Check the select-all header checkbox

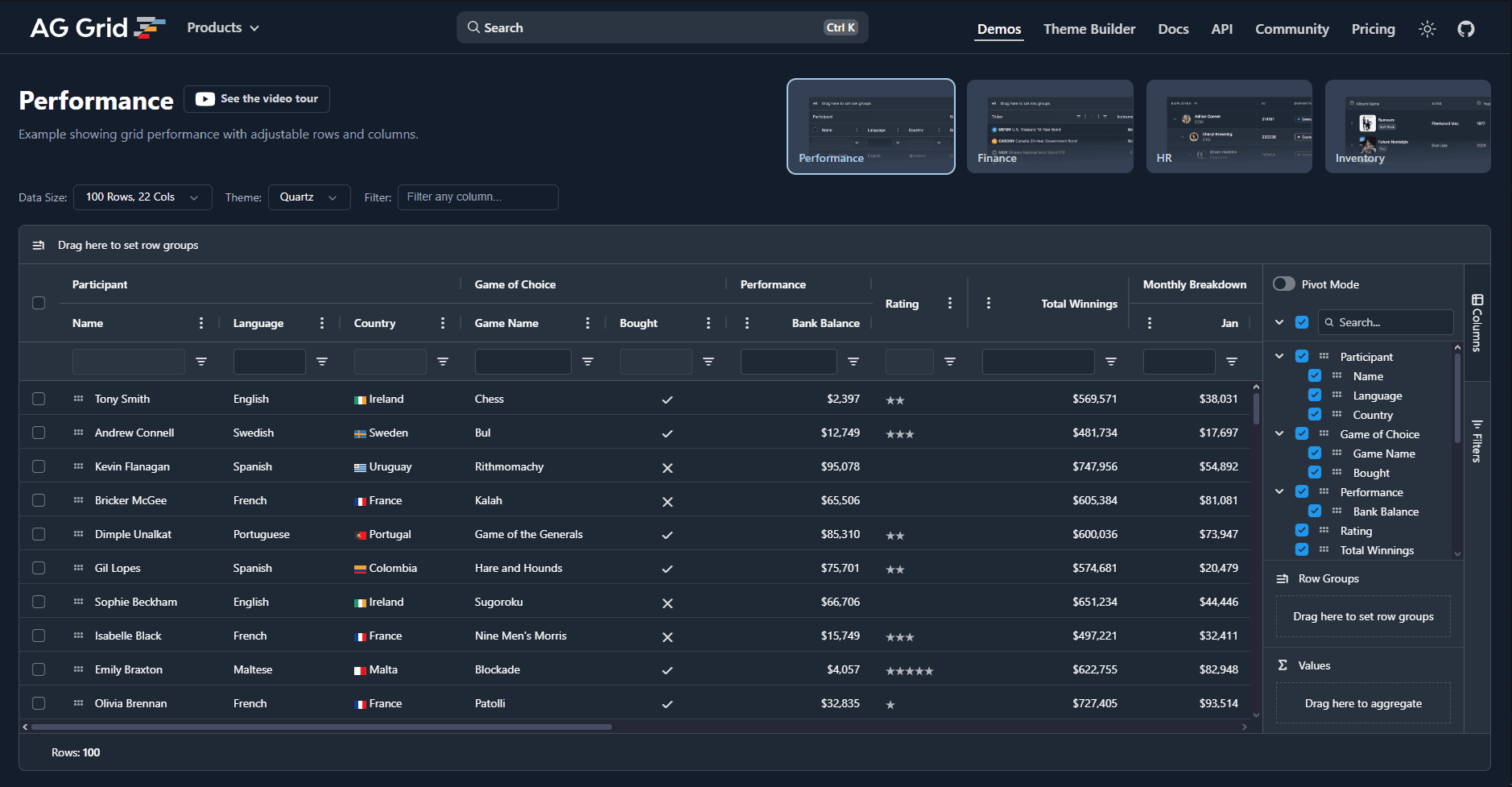[x=39, y=303]
